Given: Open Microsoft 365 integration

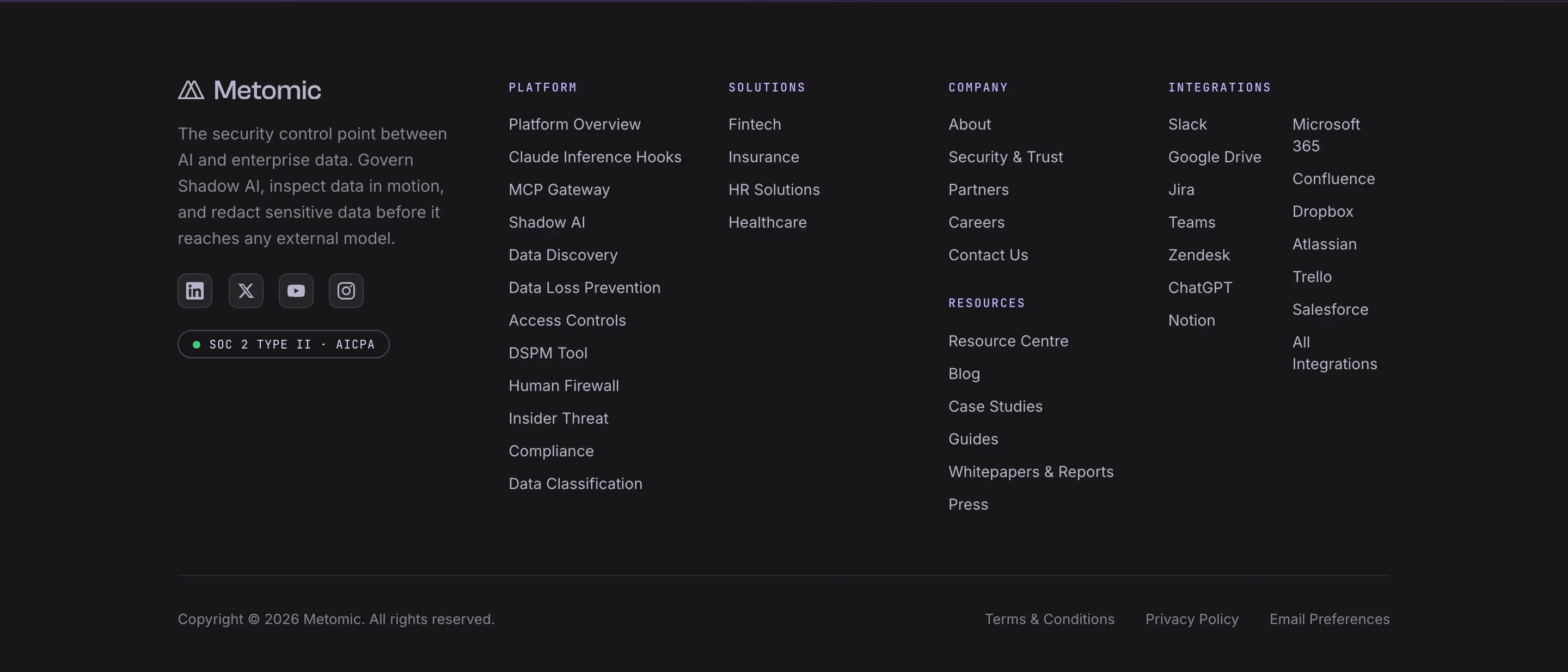Looking at the screenshot, I should click(x=1326, y=135).
